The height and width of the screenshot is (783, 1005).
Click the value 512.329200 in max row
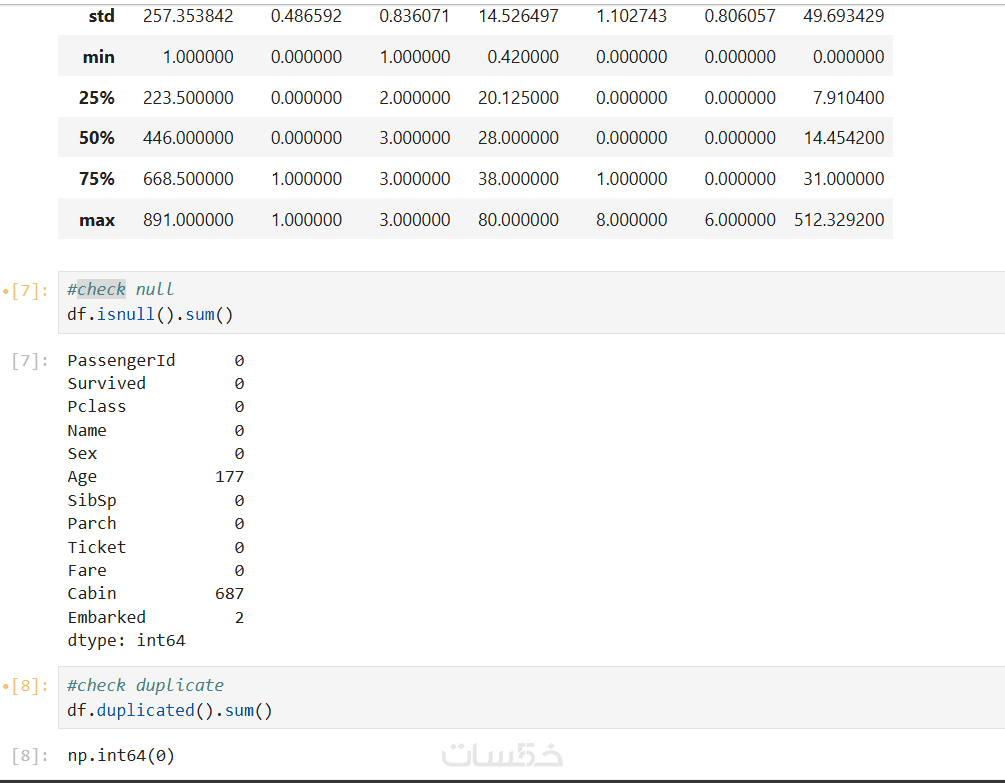tap(839, 220)
